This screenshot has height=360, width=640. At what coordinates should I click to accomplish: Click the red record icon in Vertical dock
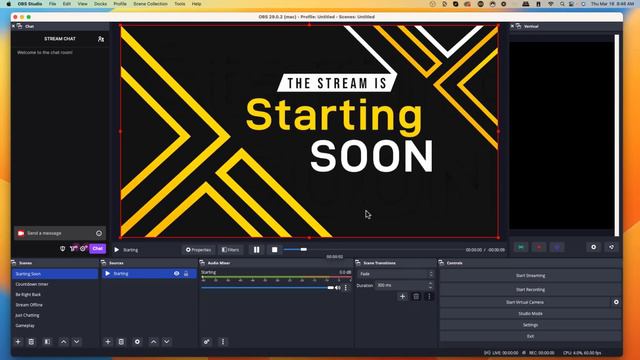pos(539,247)
